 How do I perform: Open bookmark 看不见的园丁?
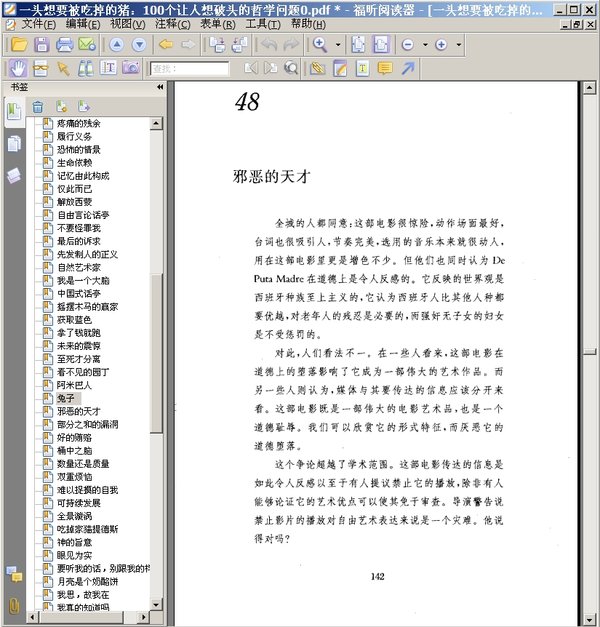click(83, 372)
